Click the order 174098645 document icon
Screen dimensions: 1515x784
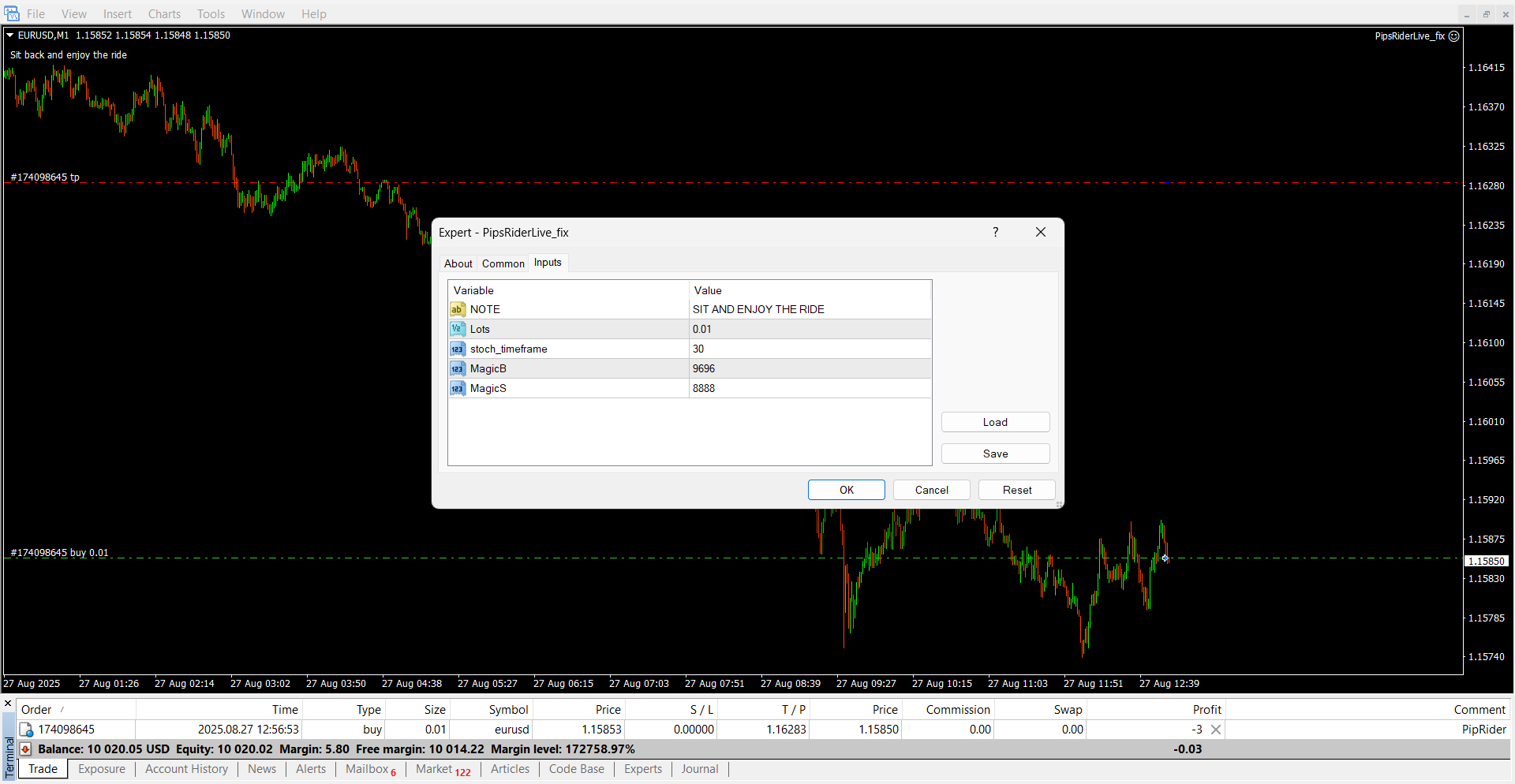pos(26,730)
